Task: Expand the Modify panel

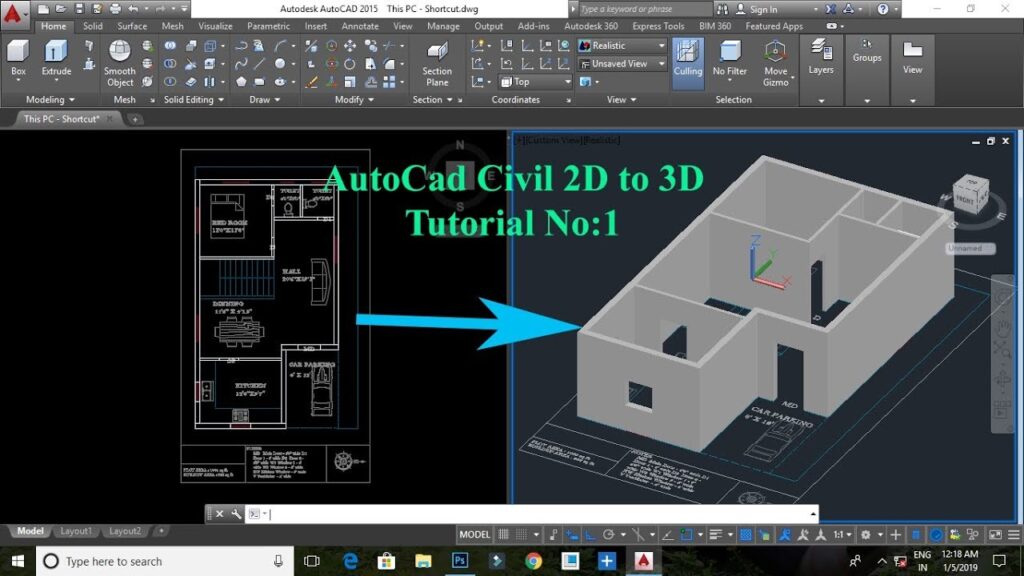Action: click(353, 100)
